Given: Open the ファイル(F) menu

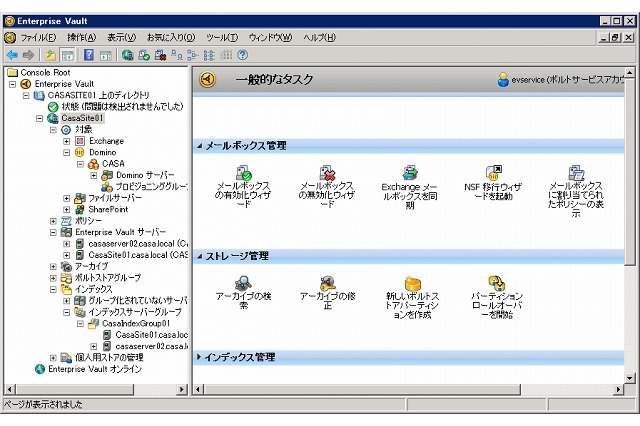Looking at the screenshot, I should 38,38.
